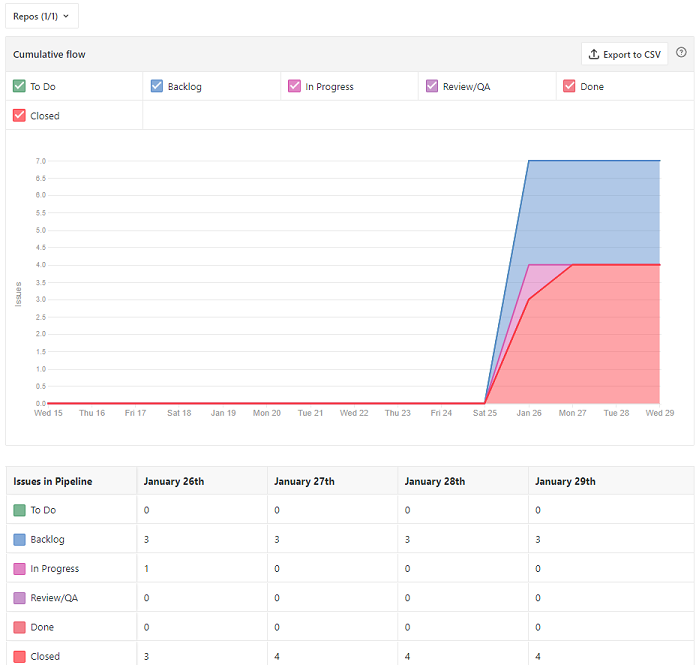Image resolution: width=699 pixels, height=665 pixels.
Task: Click the Review/QA purple table swatch
Action: (19, 598)
